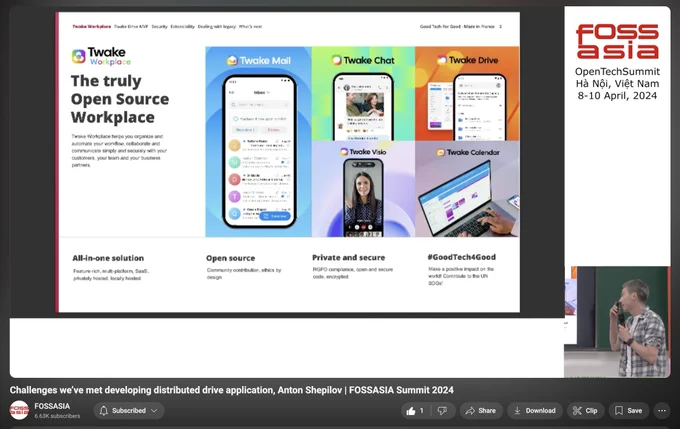Click the speaker camera inset
This screenshot has height=429, width=680.
tap(617, 322)
